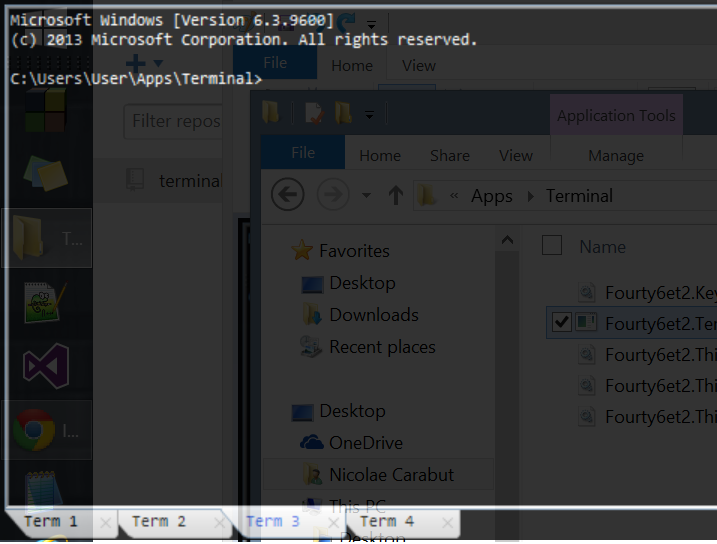This screenshot has height=544, width=717.
Task: Uncheck the Fourty6et2.Ter file checkbox
Action: pyautogui.click(x=561, y=322)
